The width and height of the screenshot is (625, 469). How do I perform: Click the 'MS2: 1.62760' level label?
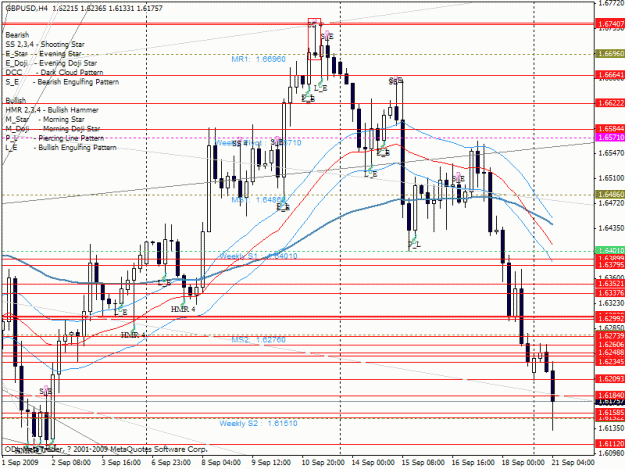pos(259,340)
